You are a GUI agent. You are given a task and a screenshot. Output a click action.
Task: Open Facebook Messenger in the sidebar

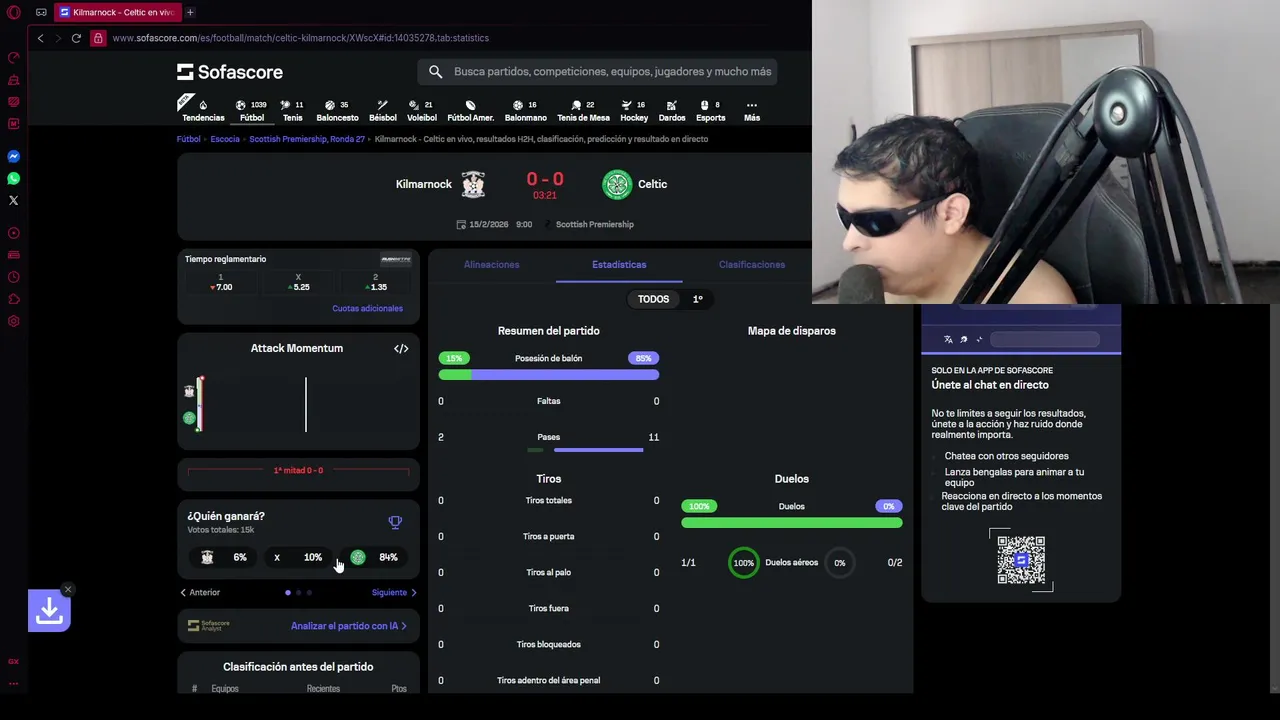[x=14, y=156]
